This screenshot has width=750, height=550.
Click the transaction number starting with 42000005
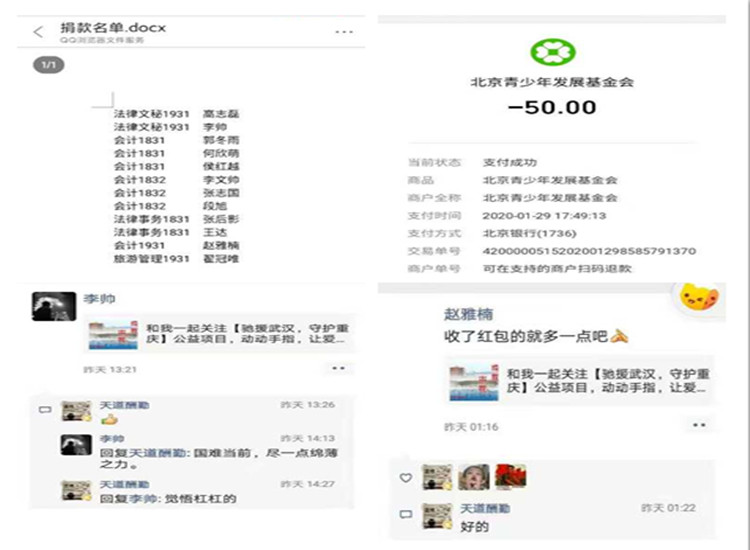pos(589,251)
